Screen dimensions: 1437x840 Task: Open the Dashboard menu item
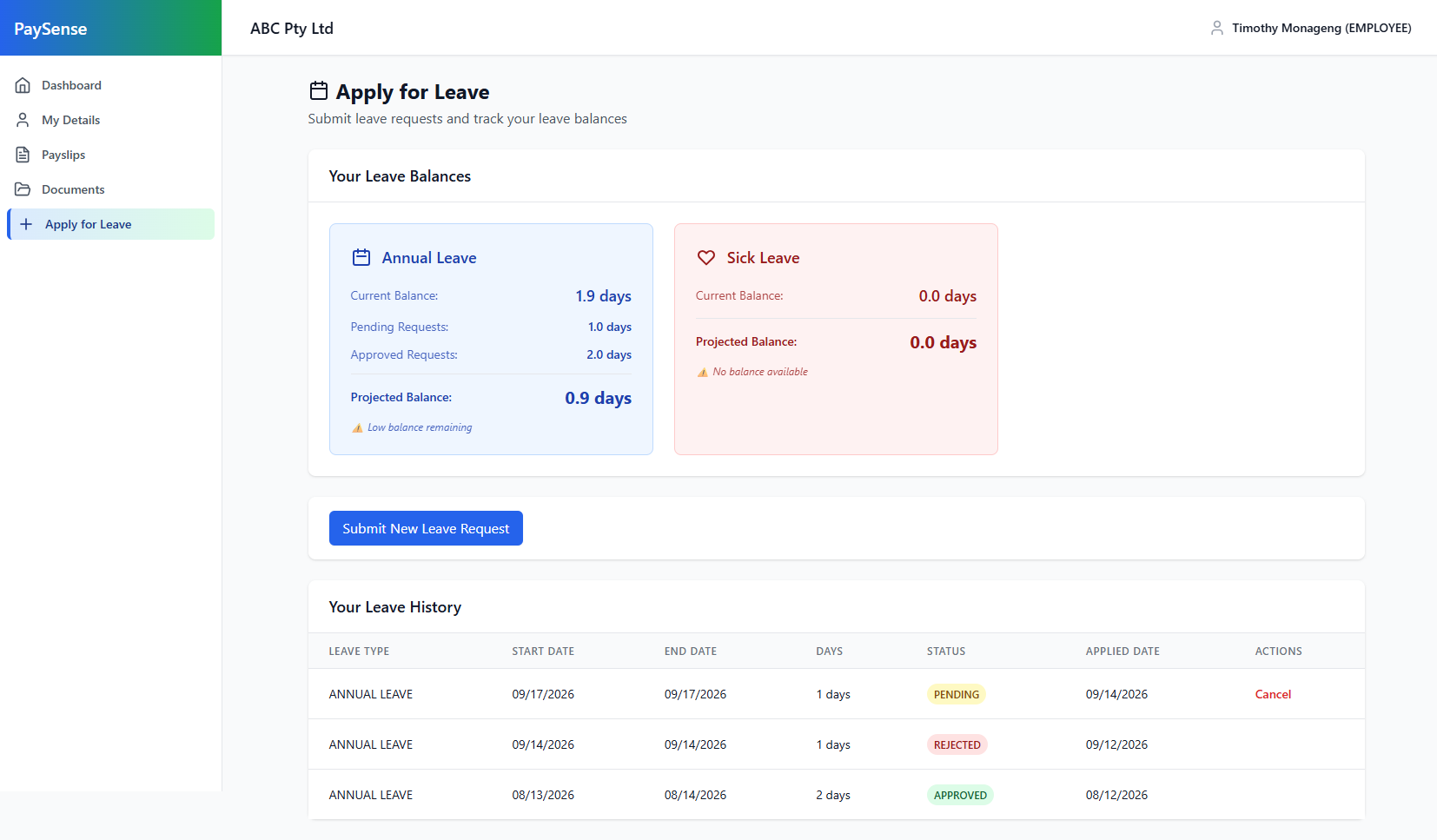click(x=111, y=85)
